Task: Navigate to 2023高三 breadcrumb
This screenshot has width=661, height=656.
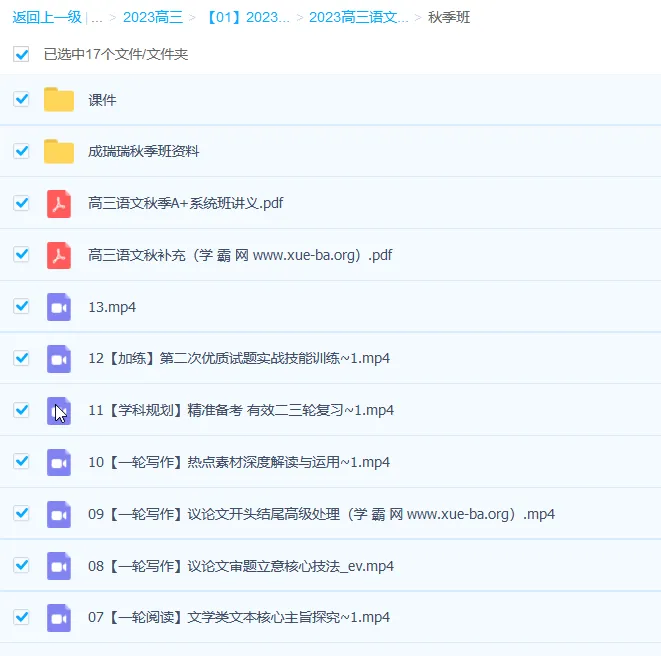Action: click(x=152, y=17)
